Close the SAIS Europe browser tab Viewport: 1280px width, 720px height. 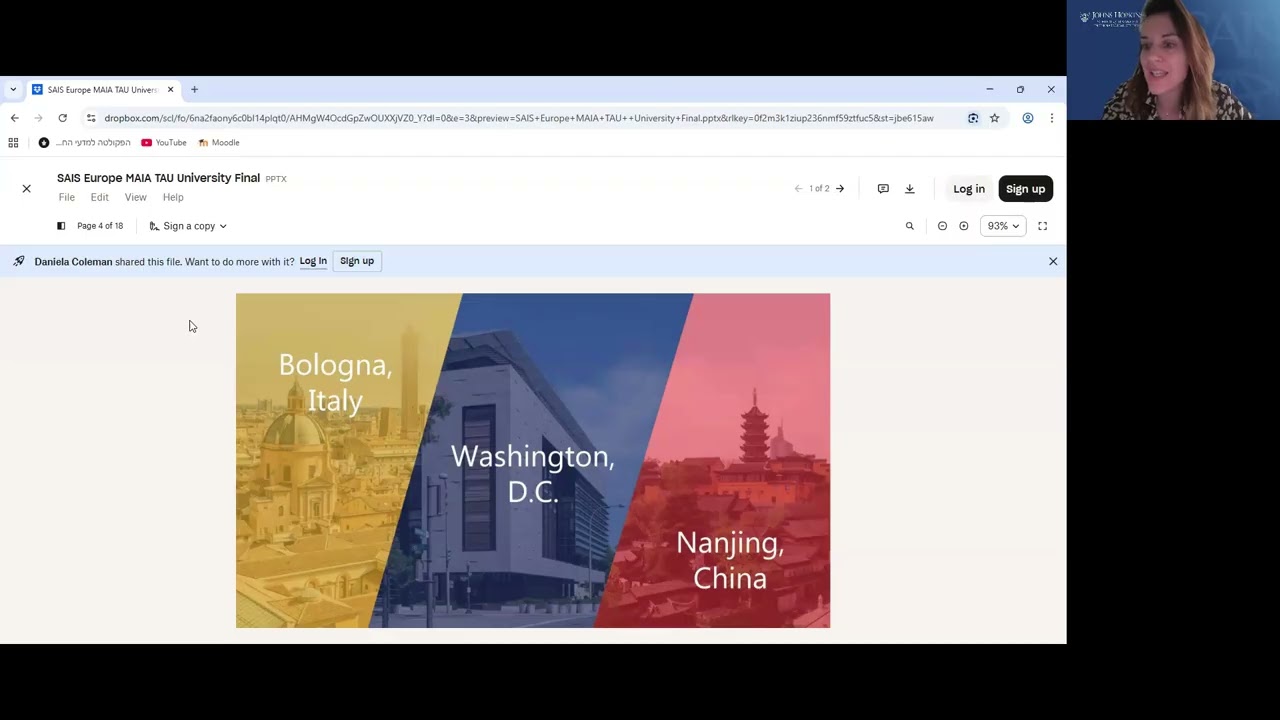click(x=170, y=90)
